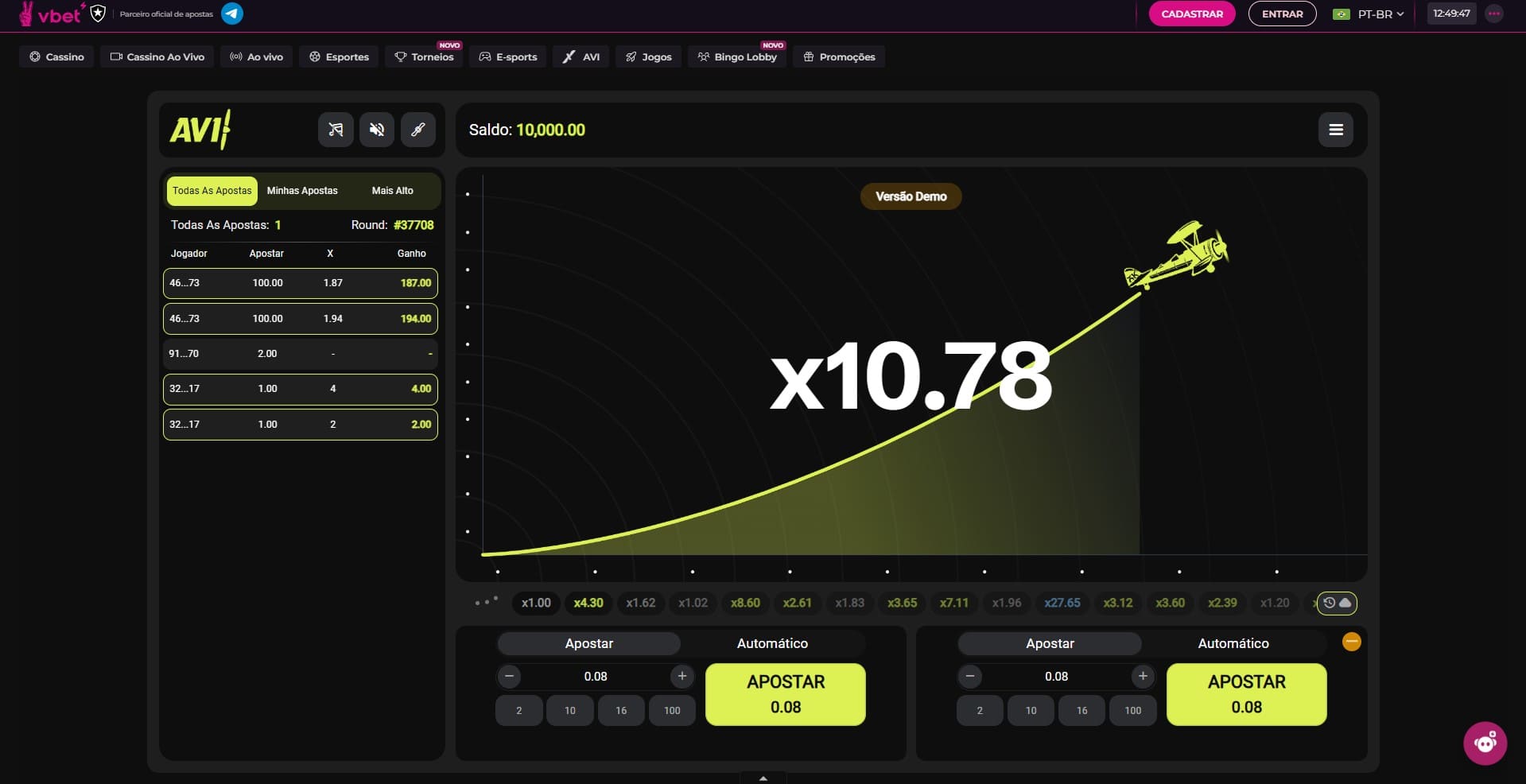Switch to Mais Alto tab
Image resolution: width=1526 pixels, height=784 pixels.
click(x=393, y=191)
